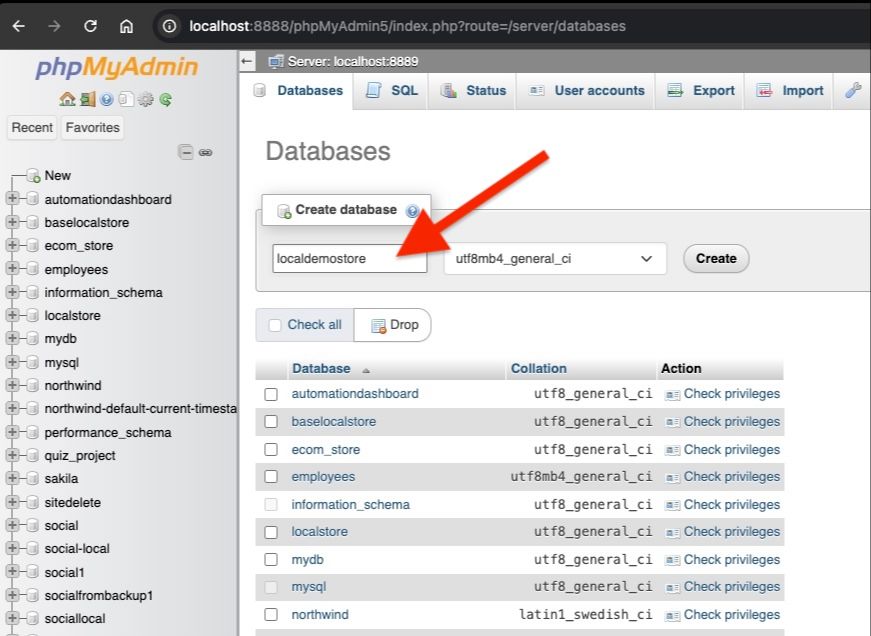Viewport: 871px width, 636px height.
Task: Open the utf8mb4_general_ci collation dropdown
Action: 555,258
